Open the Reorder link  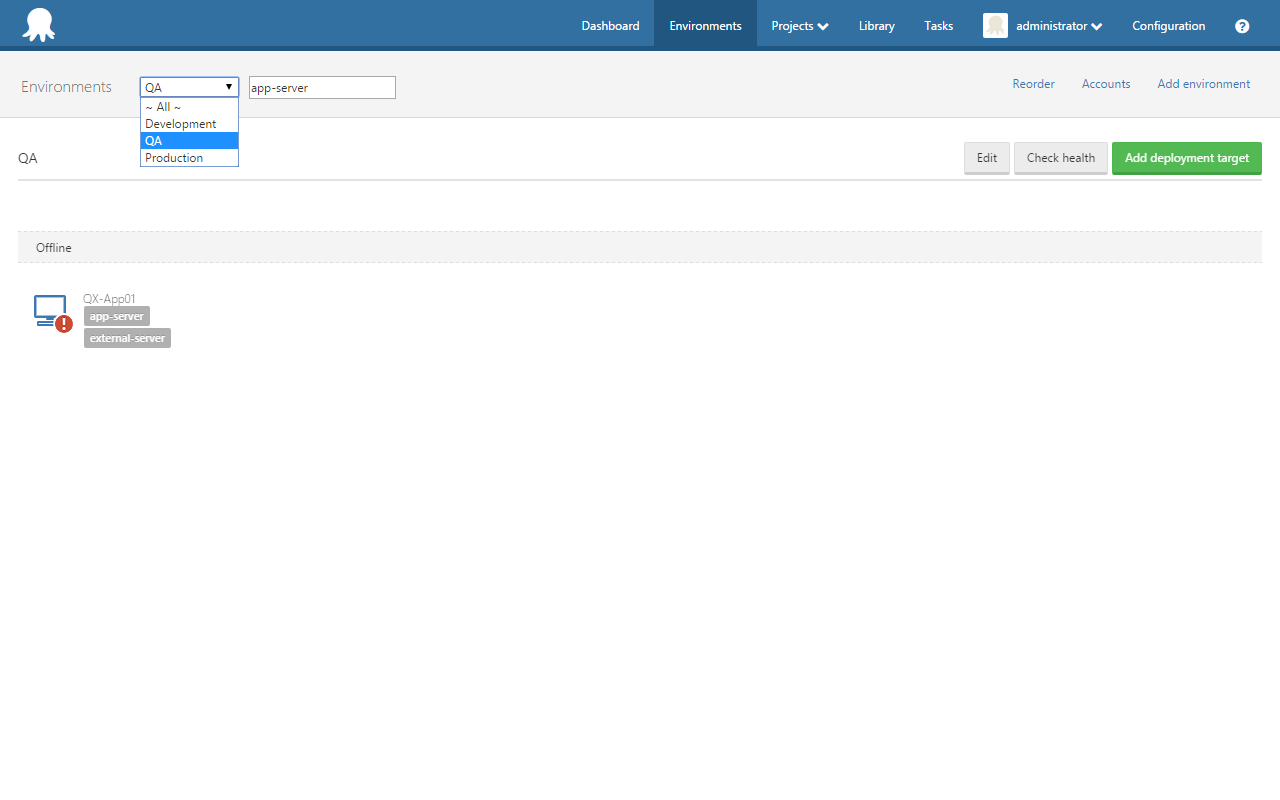(1033, 84)
